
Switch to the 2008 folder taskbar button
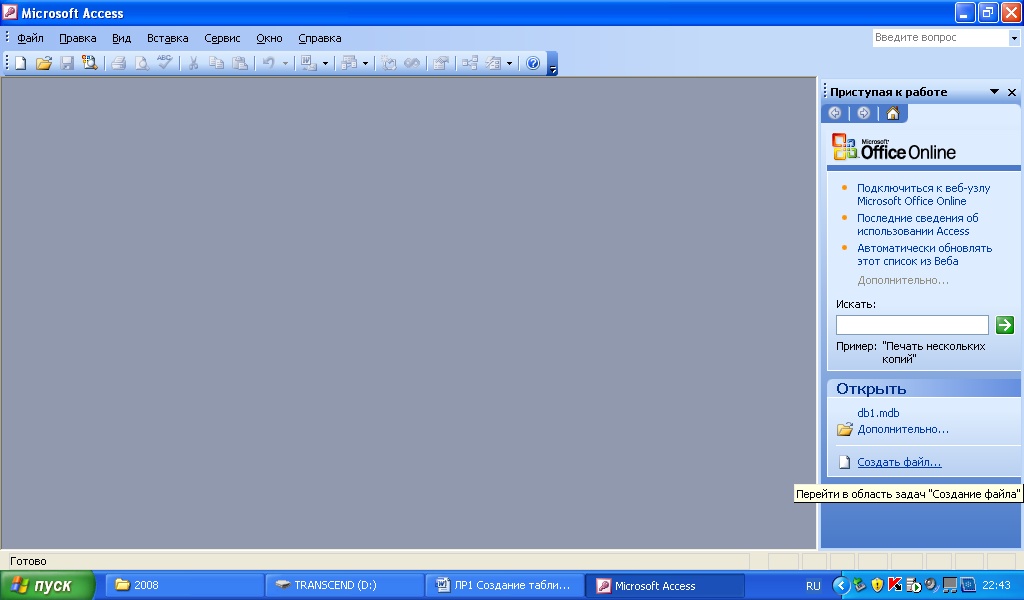184,585
